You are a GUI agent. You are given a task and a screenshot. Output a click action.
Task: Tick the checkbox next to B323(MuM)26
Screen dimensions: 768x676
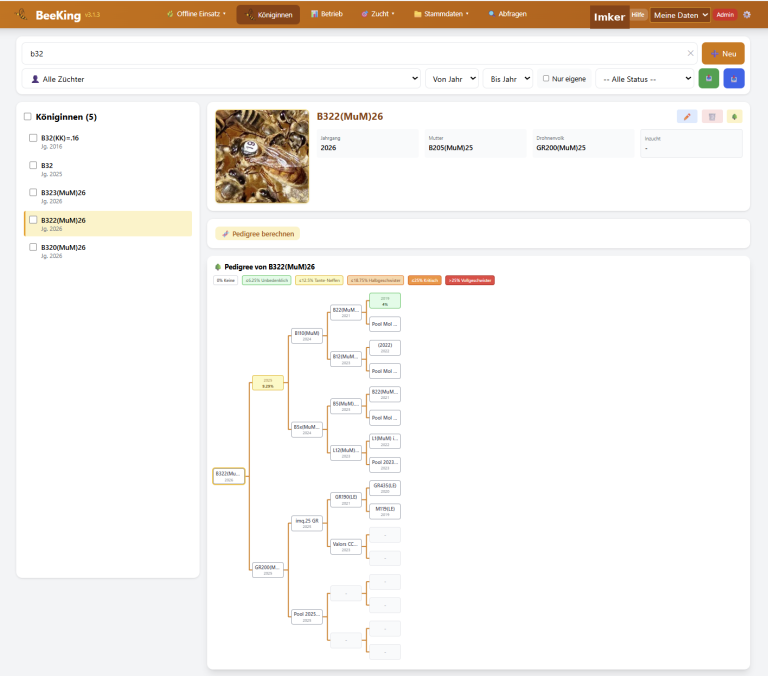(33, 193)
